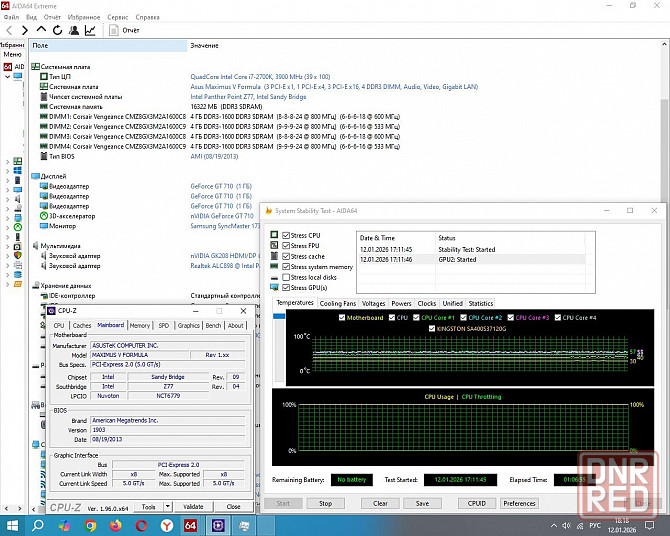Viewport: 670px width, 536px height.
Task: Click the graph chart icon in toolbar
Action: (x=90, y=30)
